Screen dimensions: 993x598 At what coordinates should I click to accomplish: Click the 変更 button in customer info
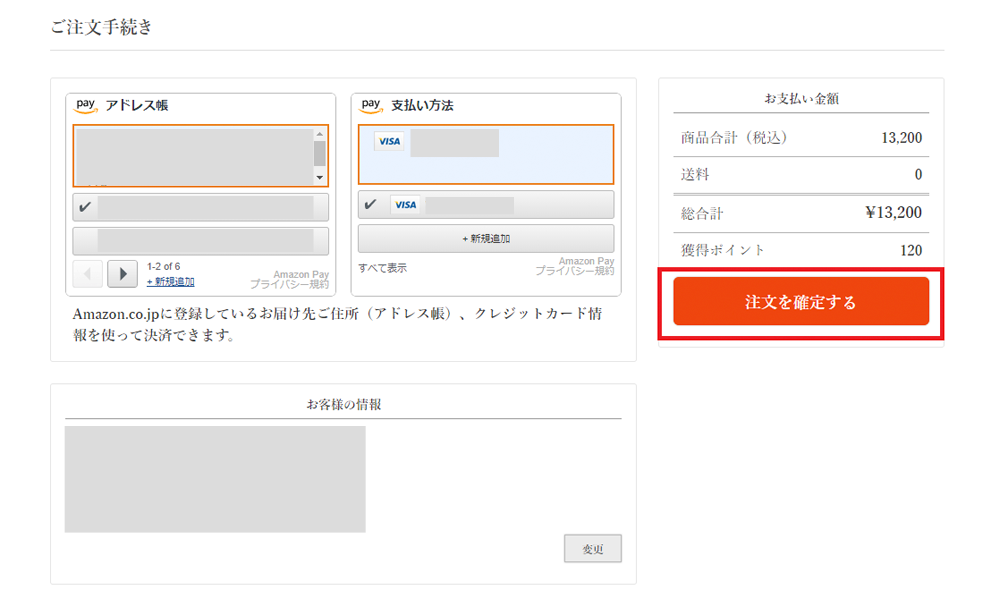coord(592,549)
